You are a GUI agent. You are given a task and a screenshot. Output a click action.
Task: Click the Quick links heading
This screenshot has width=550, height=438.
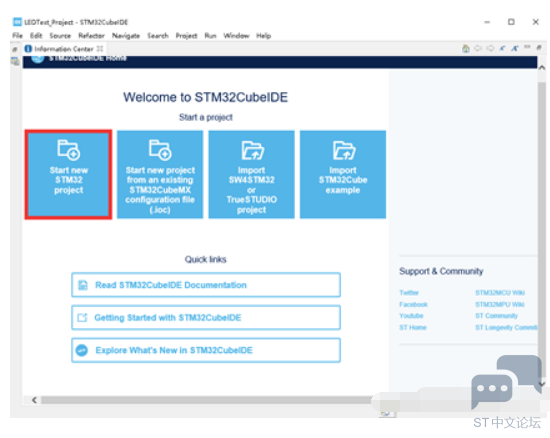coord(206,259)
